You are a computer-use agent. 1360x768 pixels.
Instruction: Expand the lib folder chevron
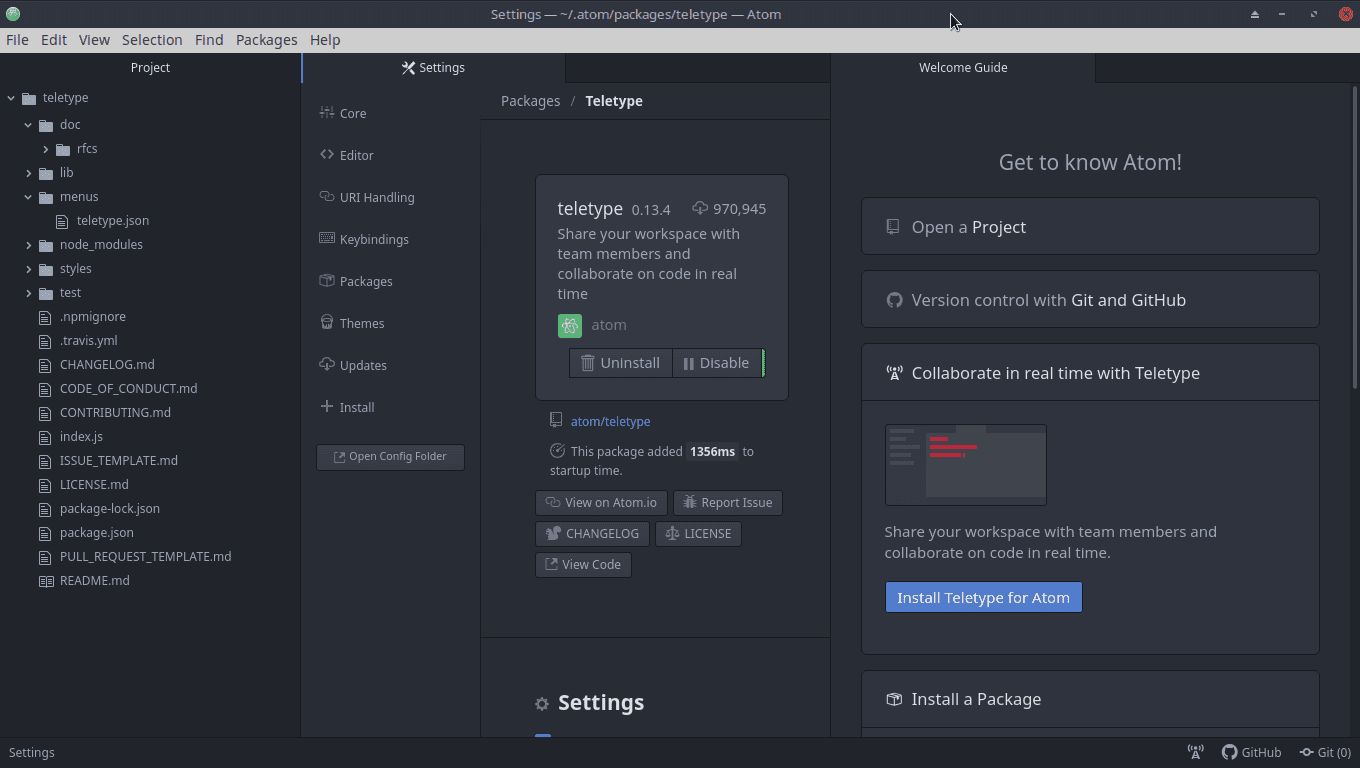coord(28,173)
